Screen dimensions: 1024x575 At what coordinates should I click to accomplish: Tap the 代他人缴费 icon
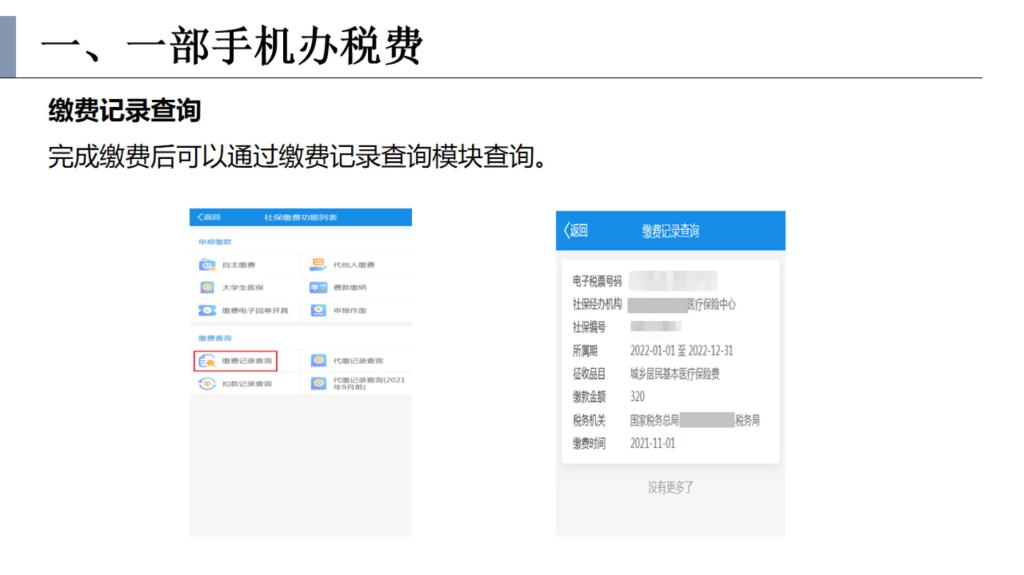click(318, 265)
